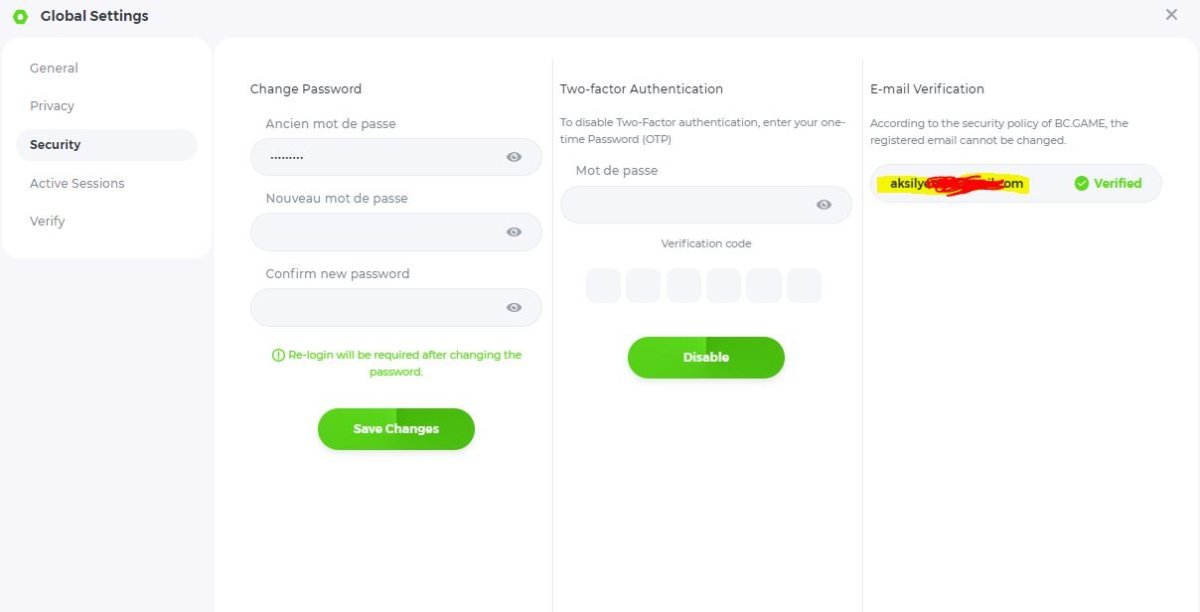Reveal the Nouveau mot de passe text
Viewport: 1200px width, 612px height.
(514, 232)
